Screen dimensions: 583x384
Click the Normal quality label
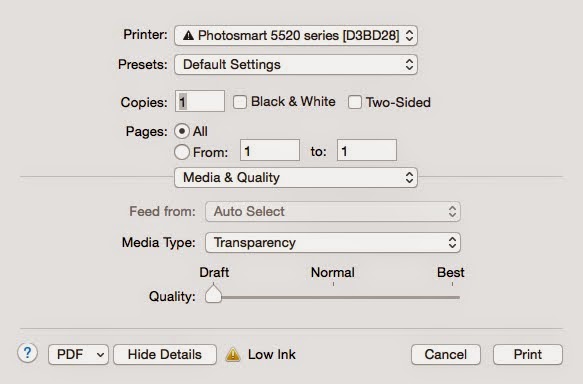[333, 272]
